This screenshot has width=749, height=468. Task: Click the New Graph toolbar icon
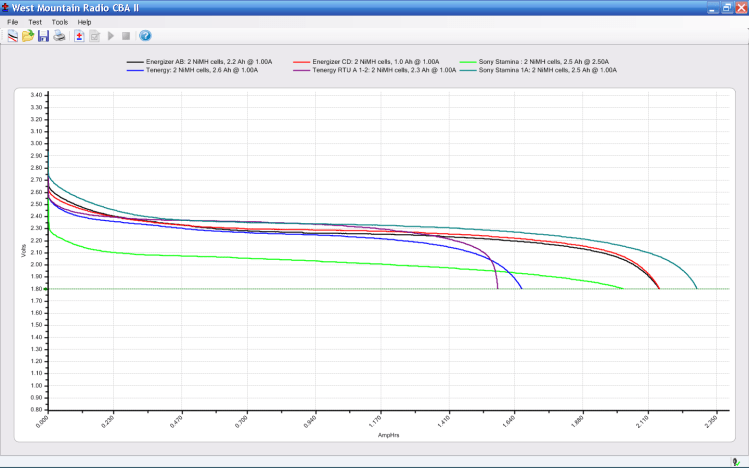(x=12, y=36)
